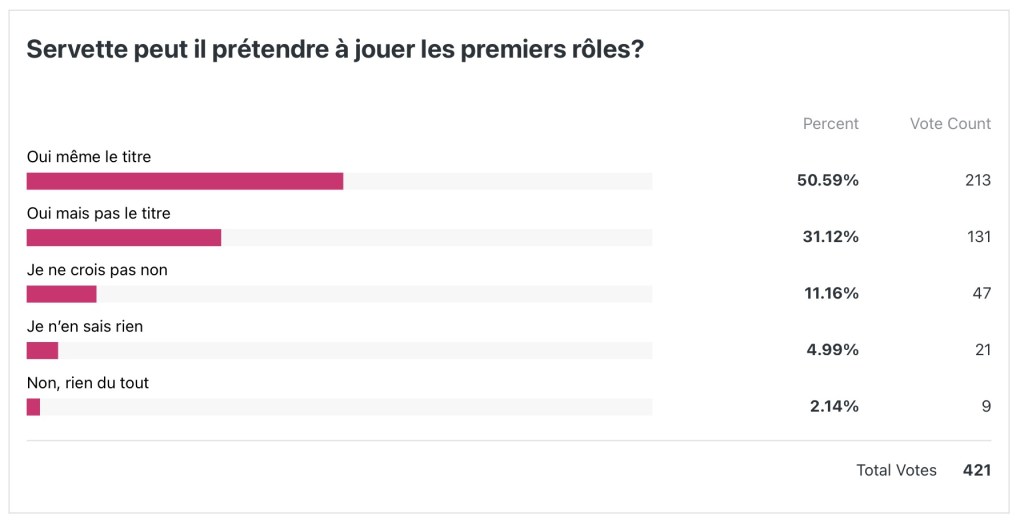
Task: Click the 21 vote count
Action: [x=982, y=350]
